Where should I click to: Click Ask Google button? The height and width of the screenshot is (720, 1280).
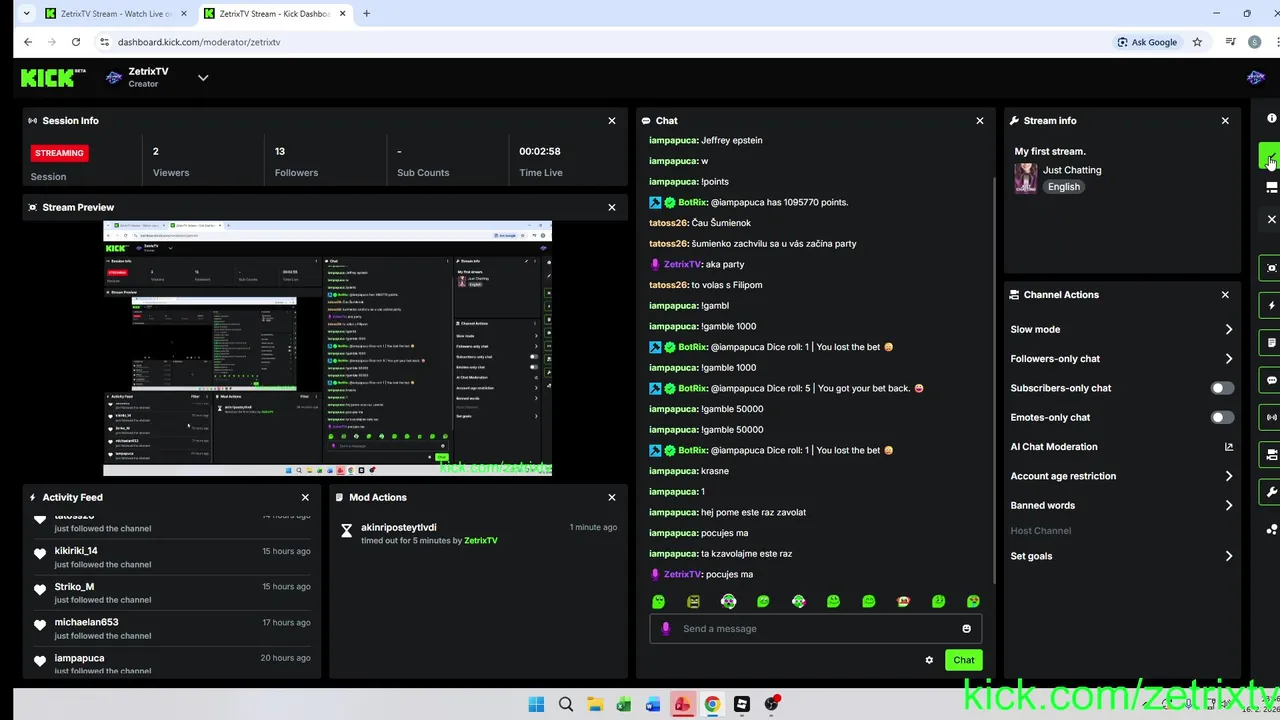tap(1147, 42)
